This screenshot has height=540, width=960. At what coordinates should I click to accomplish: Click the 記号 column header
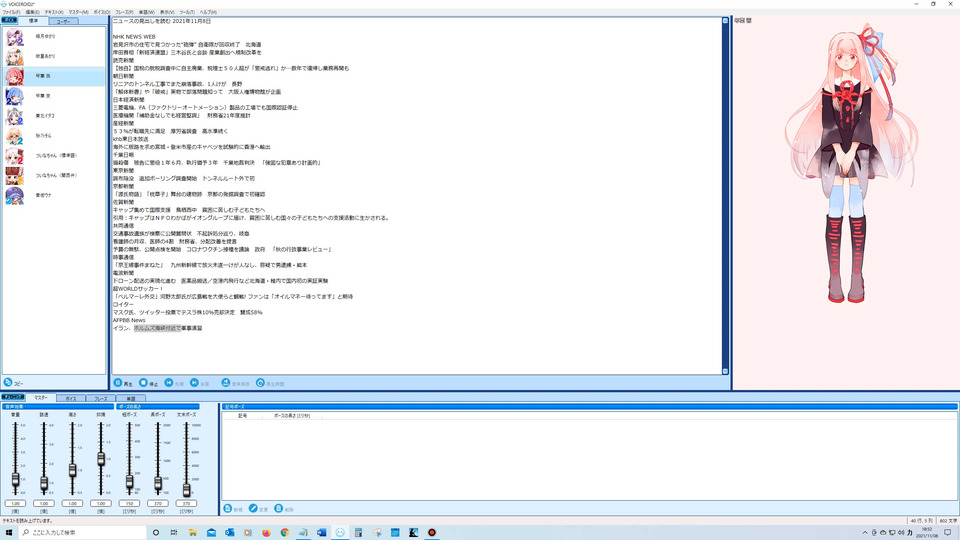[x=242, y=416]
